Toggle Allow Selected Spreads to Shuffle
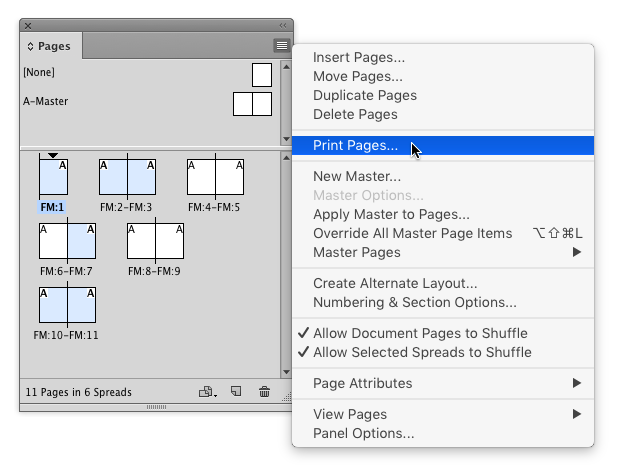The height and width of the screenshot is (474, 617). 443,352
